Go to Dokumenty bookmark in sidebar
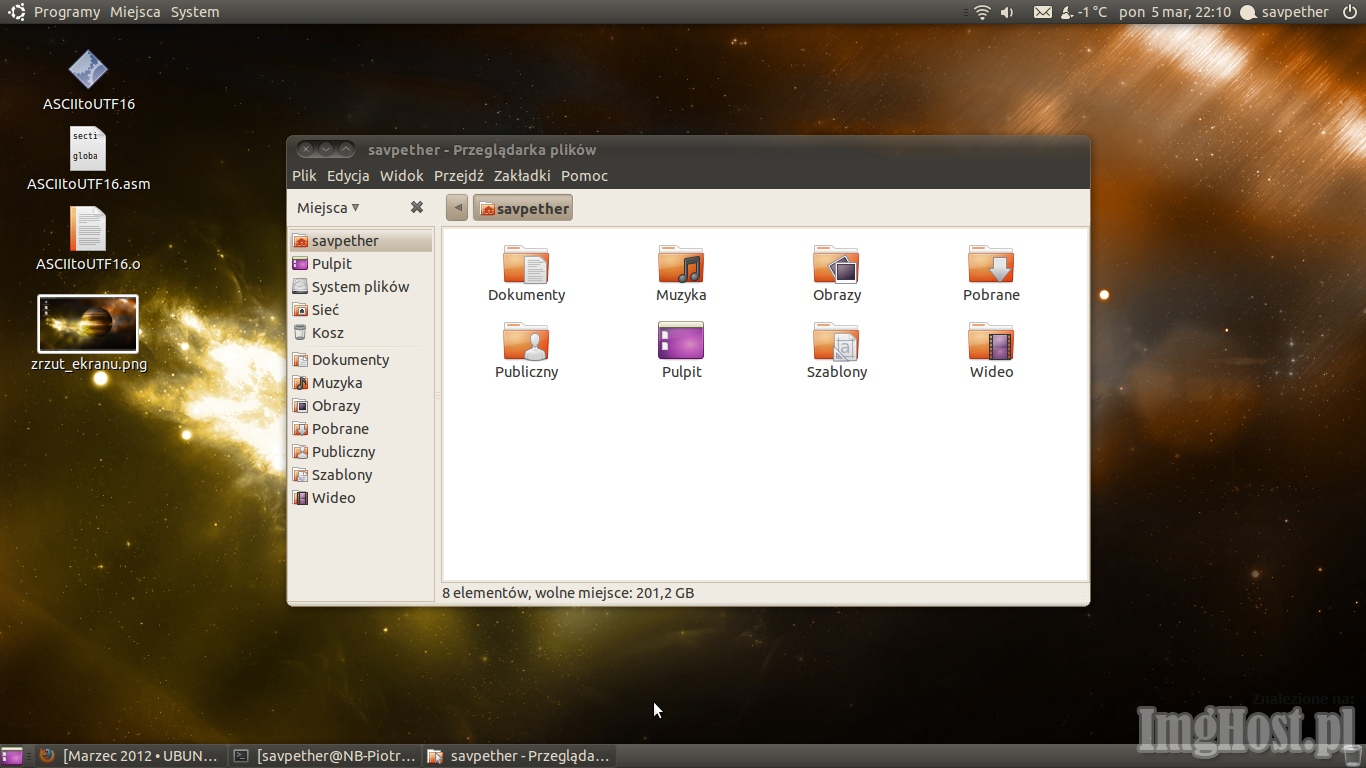 click(361, 360)
